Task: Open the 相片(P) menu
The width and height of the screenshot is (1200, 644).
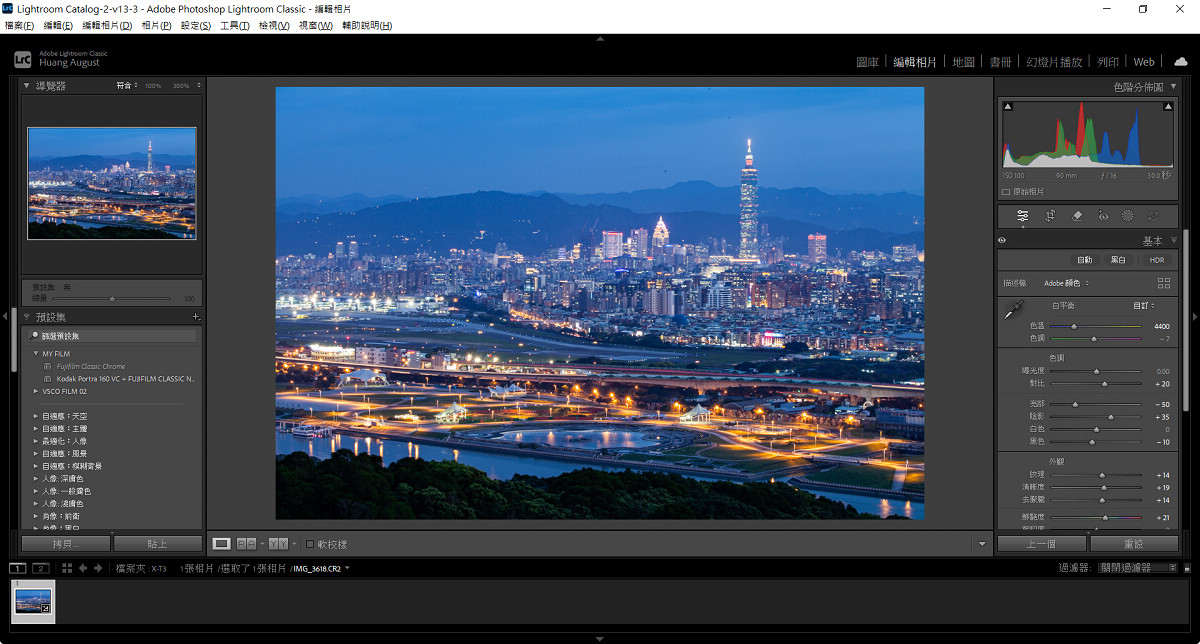Action: (156, 25)
